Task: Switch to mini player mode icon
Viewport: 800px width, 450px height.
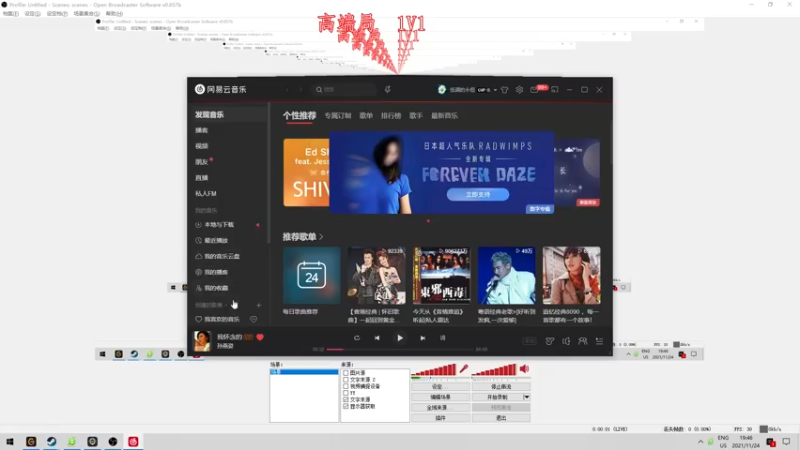Action: pos(555,90)
